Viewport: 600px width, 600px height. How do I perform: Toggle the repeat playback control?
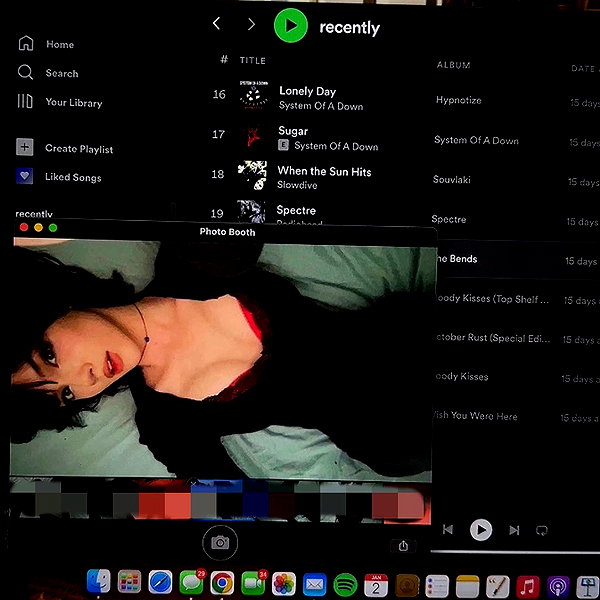point(542,530)
